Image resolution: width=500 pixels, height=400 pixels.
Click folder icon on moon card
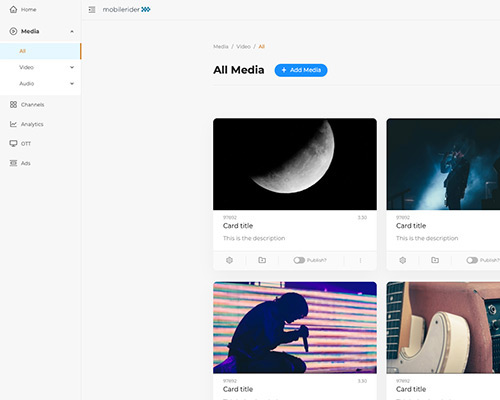(x=262, y=260)
